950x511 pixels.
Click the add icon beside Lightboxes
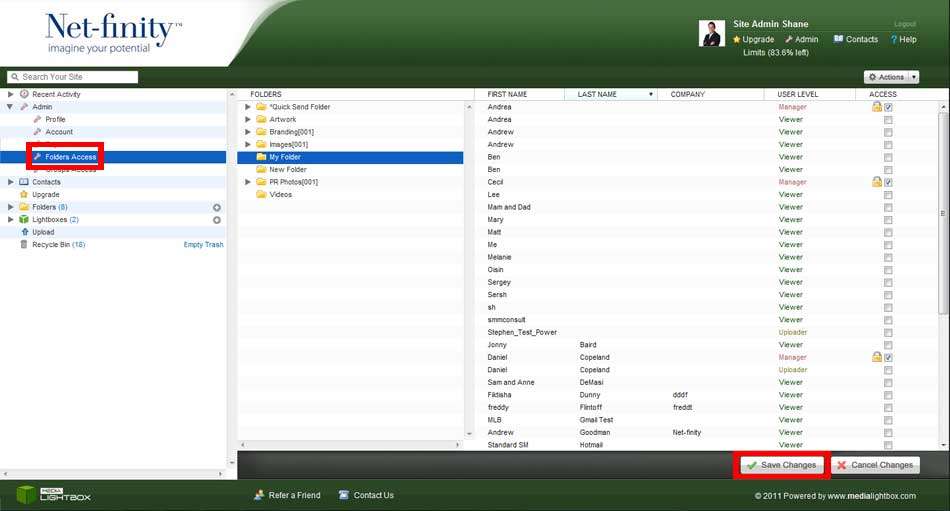[217, 219]
